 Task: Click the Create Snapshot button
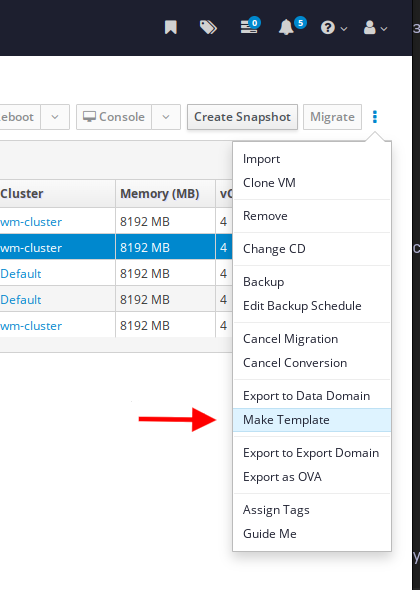(x=242, y=117)
